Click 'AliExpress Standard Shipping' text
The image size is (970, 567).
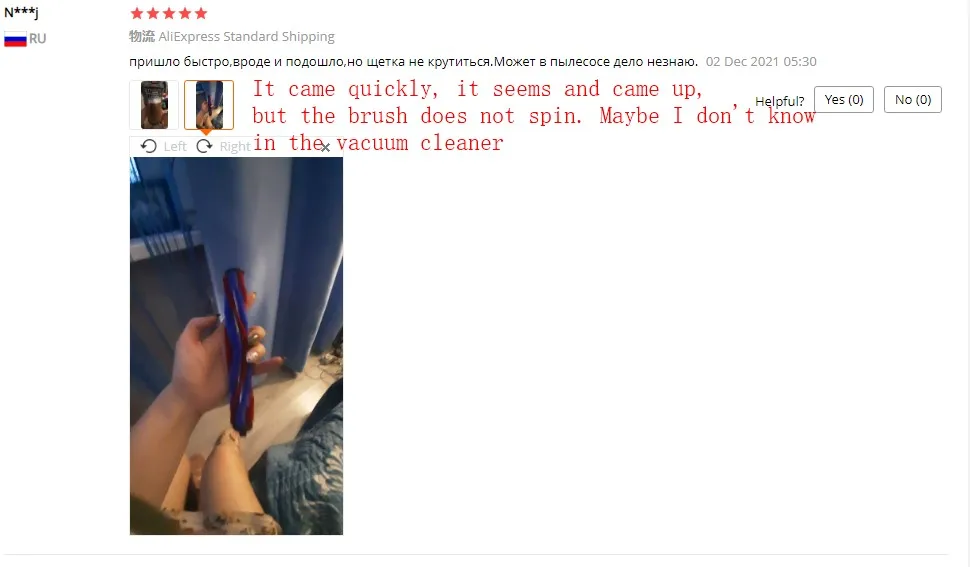[247, 36]
